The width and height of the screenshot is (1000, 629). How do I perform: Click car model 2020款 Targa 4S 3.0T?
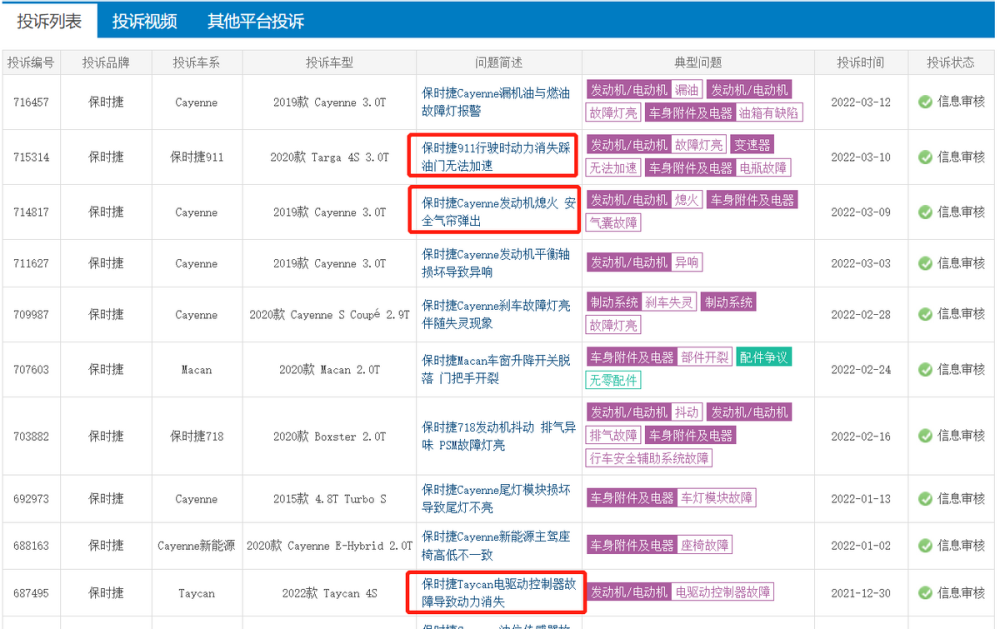329,157
